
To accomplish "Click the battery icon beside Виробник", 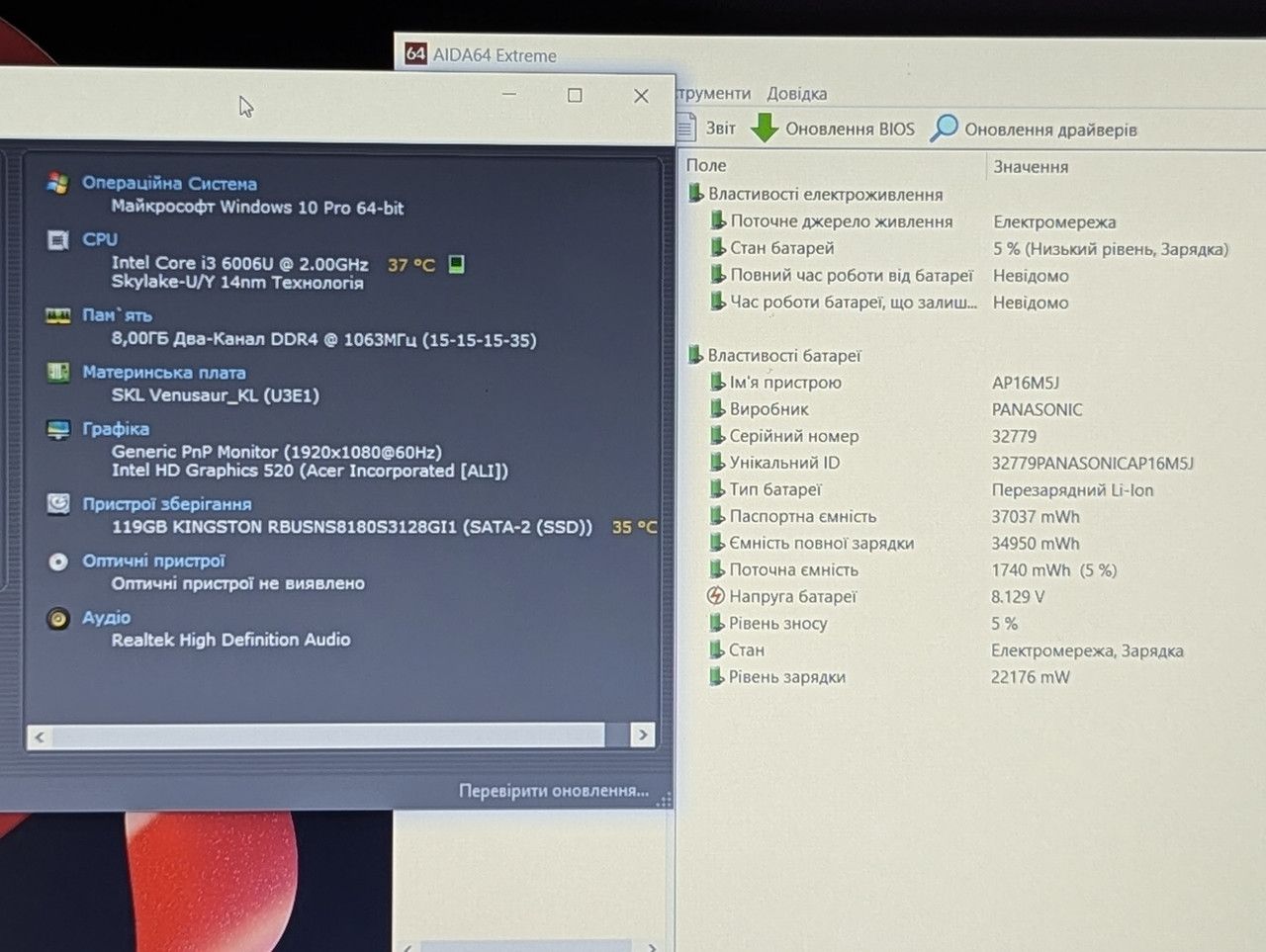I will (x=718, y=408).
